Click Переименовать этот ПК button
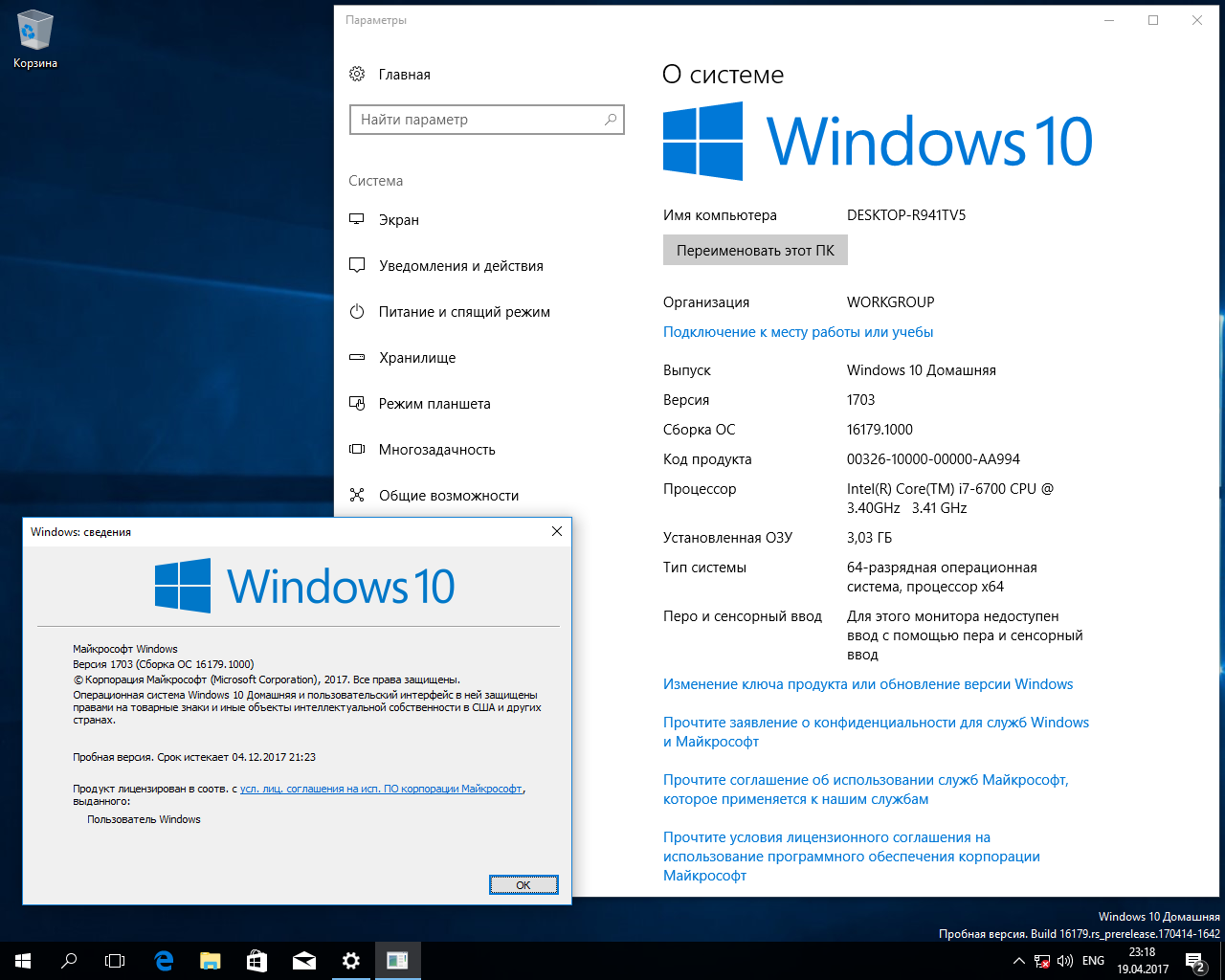 point(755,251)
